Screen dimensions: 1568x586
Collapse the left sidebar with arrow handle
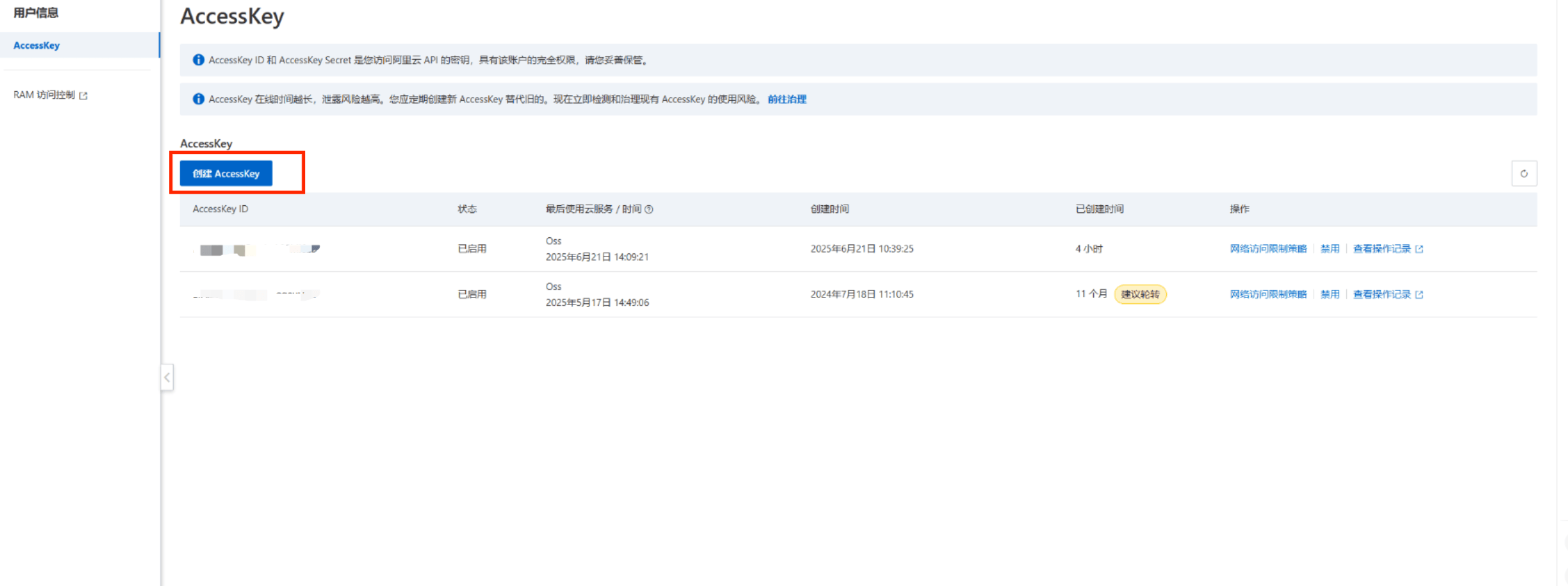(167, 378)
